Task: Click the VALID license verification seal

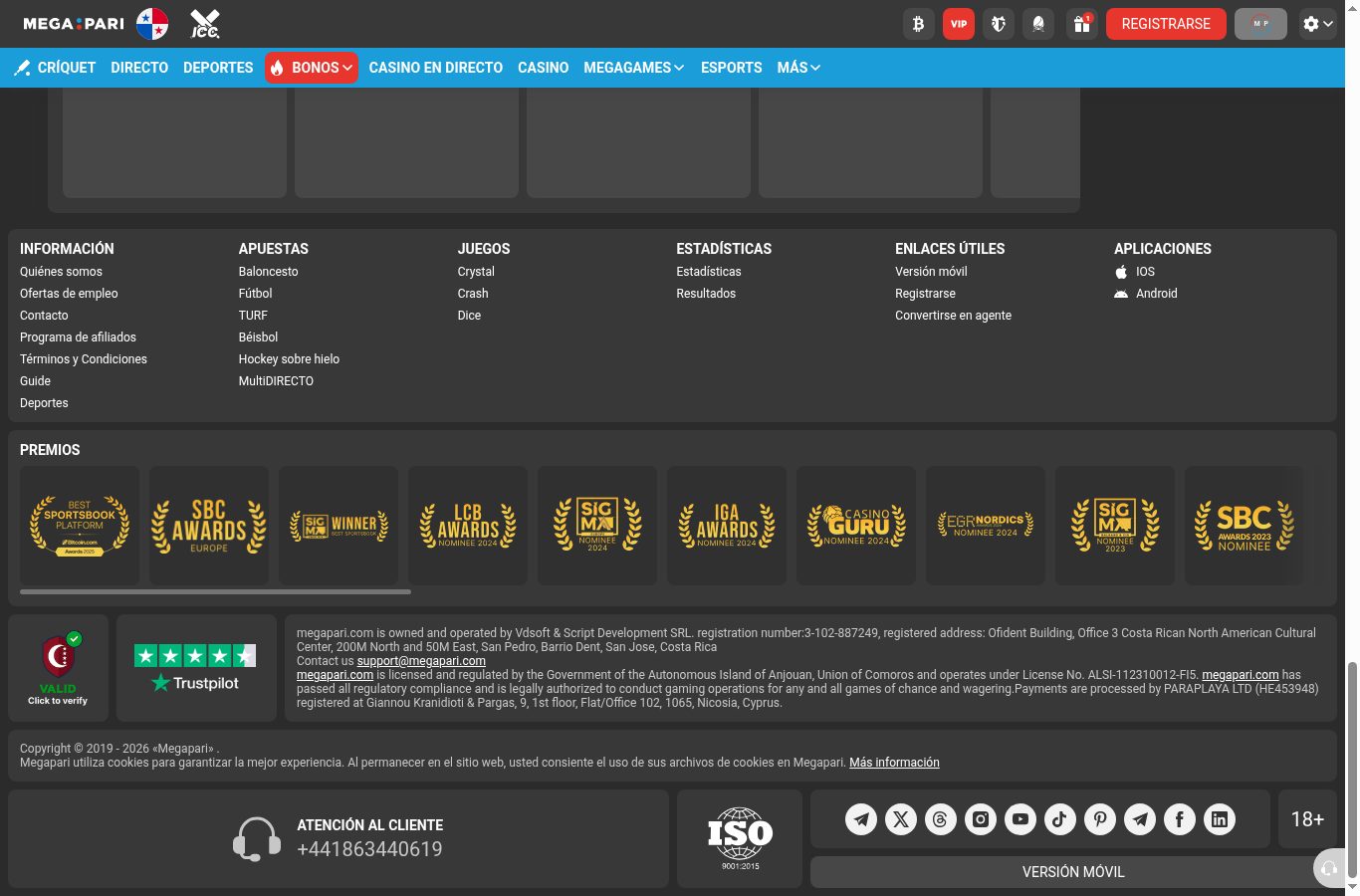Action: click(x=59, y=668)
